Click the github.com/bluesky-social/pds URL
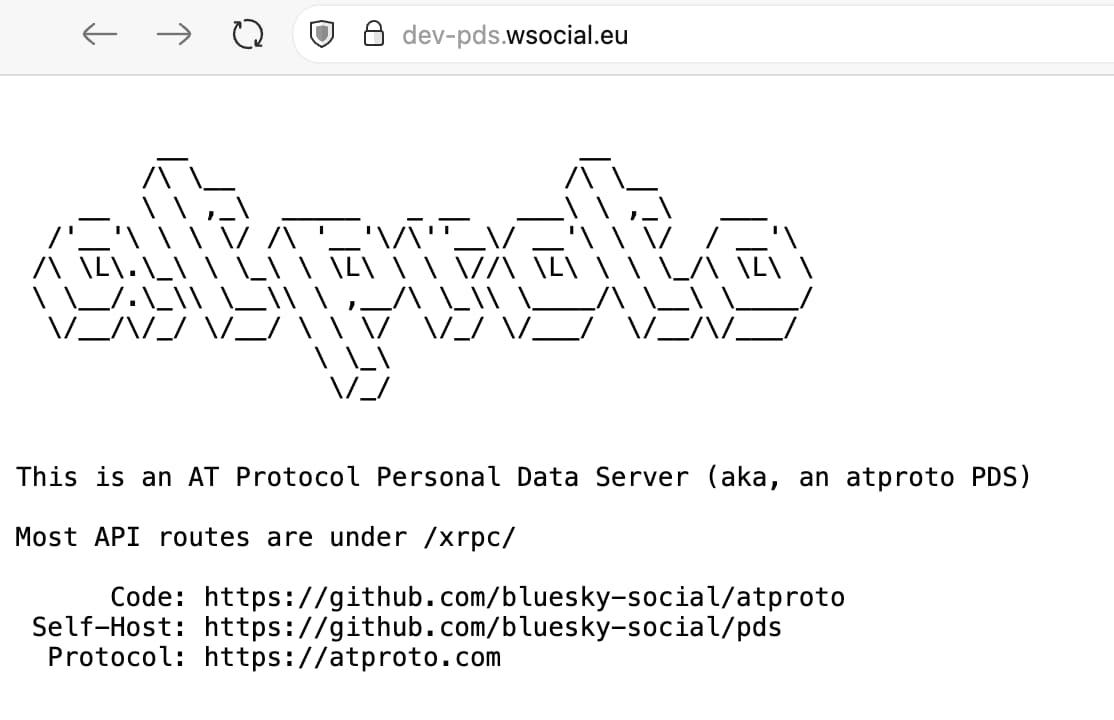The height and width of the screenshot is (720, 1114). coord(493,628)
